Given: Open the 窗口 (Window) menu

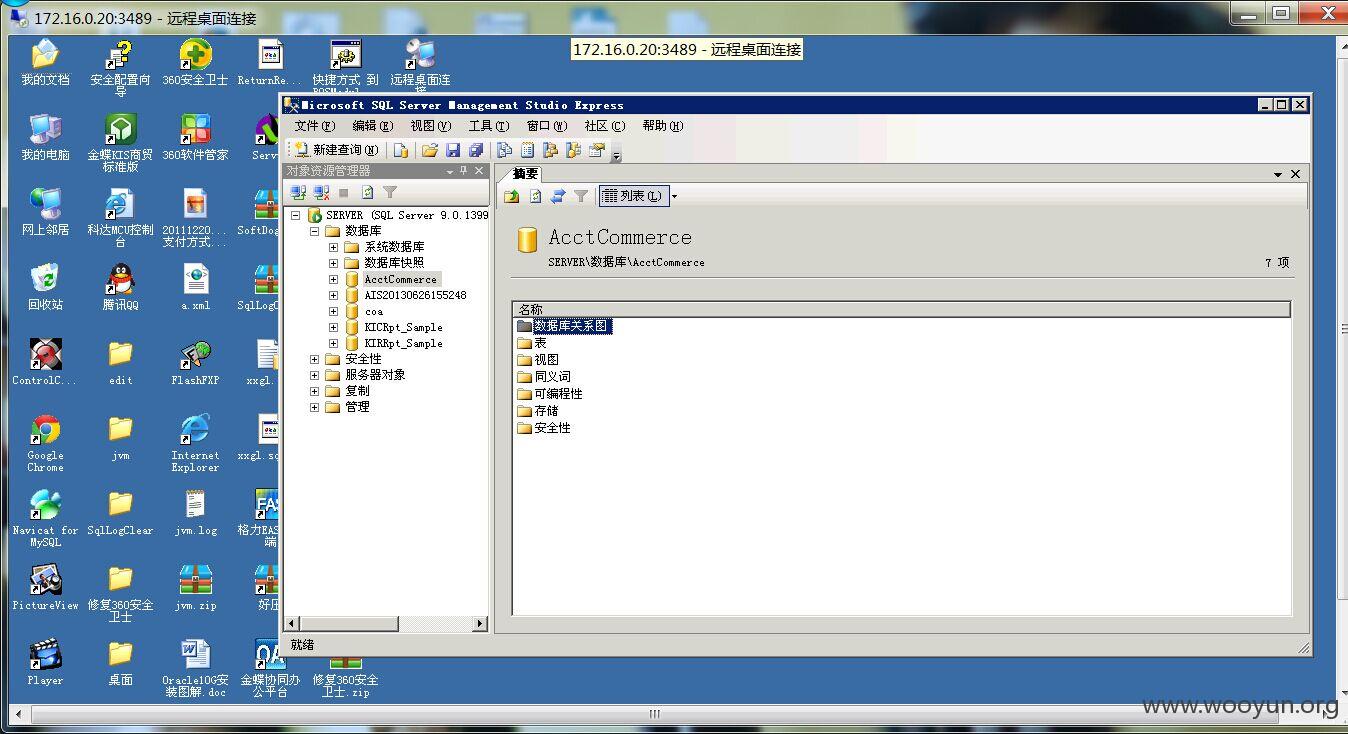Looking at the screenshot, I should click(x=546, y=126).
